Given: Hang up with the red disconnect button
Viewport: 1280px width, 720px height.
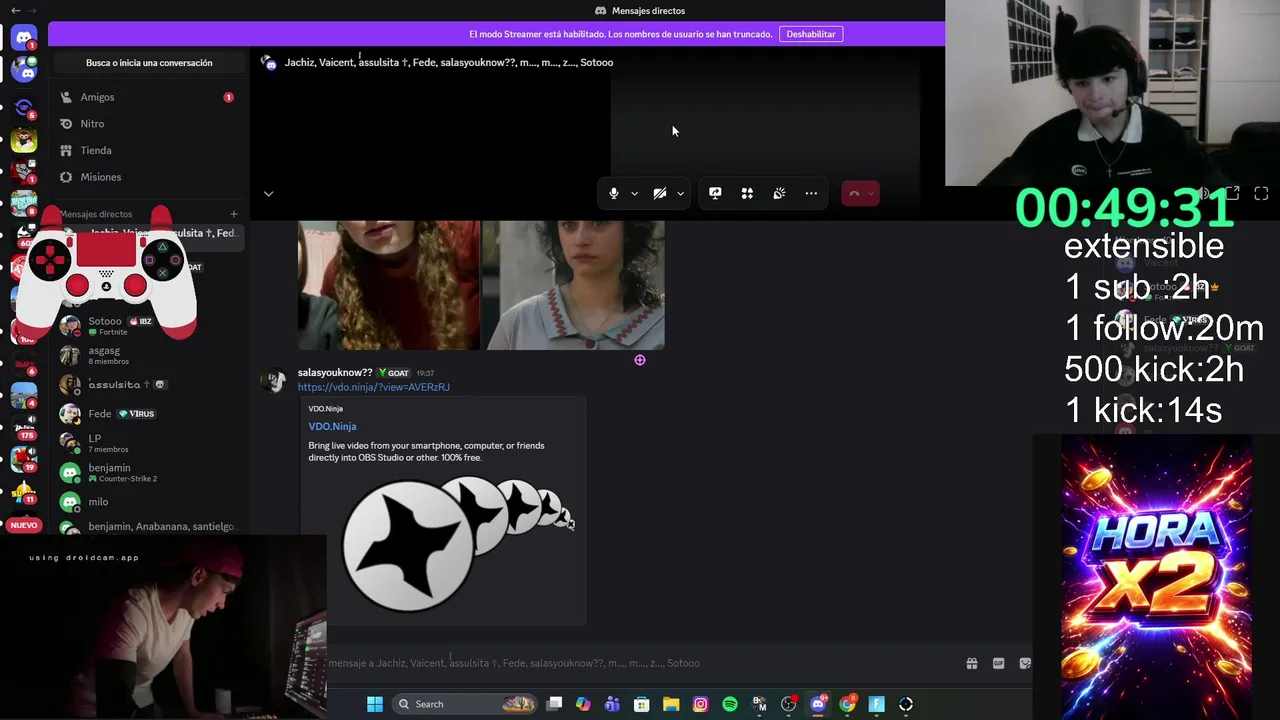Looking at the screenshot, I should [x=854, y=193].
